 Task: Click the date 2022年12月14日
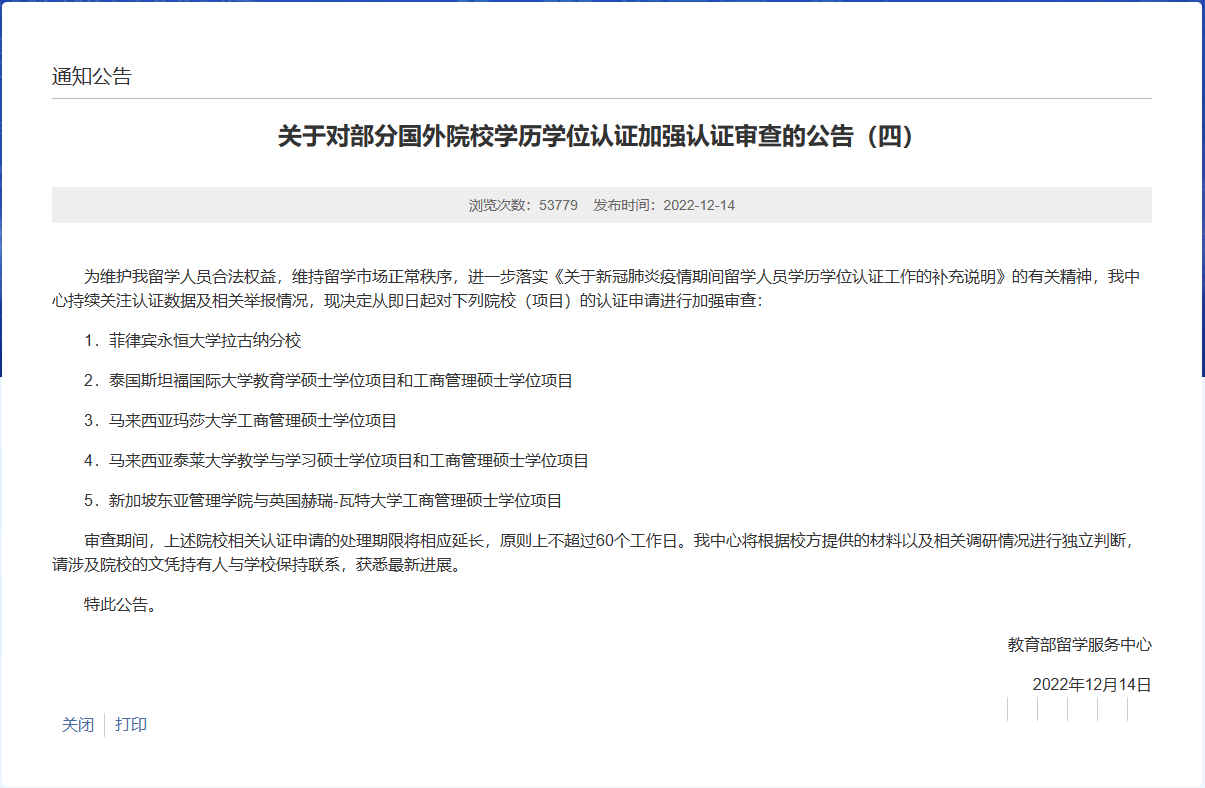(1092, 685)
